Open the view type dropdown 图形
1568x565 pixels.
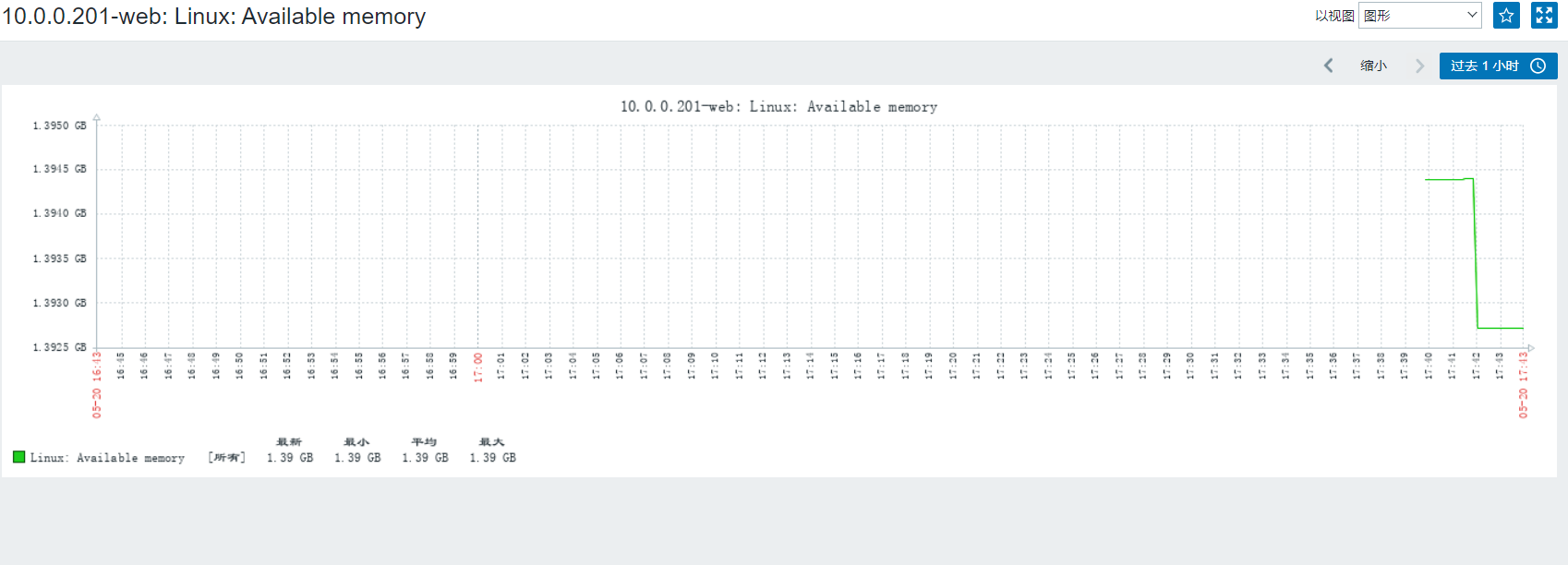[x=1420, y=16]
